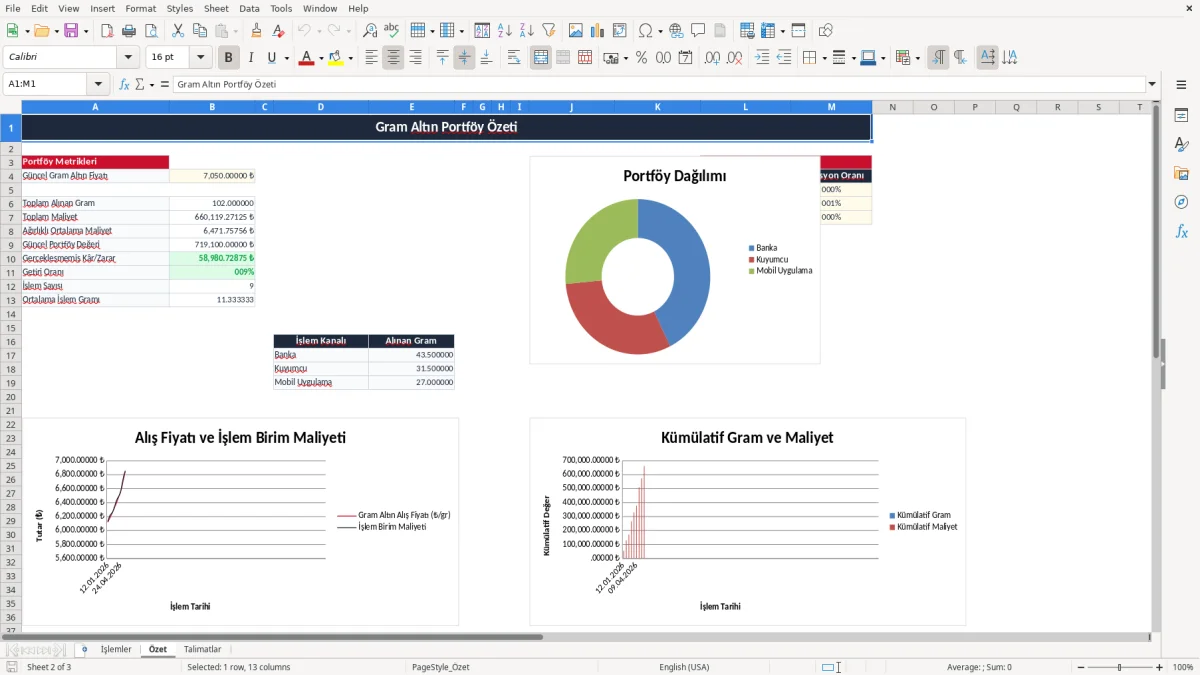Insert a chart
The height and width of the screenshot is (675, 1200).
[x=597, y=31]
